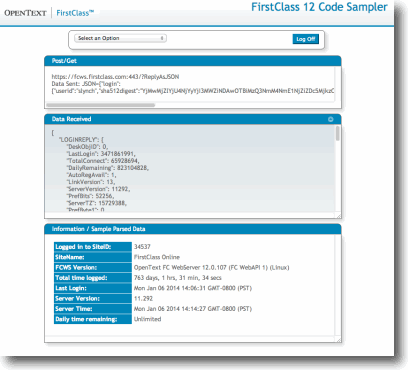Click the "TotalConnect": 65928694 line
Viewport: 408px width, 370px height.
point(103,161)
